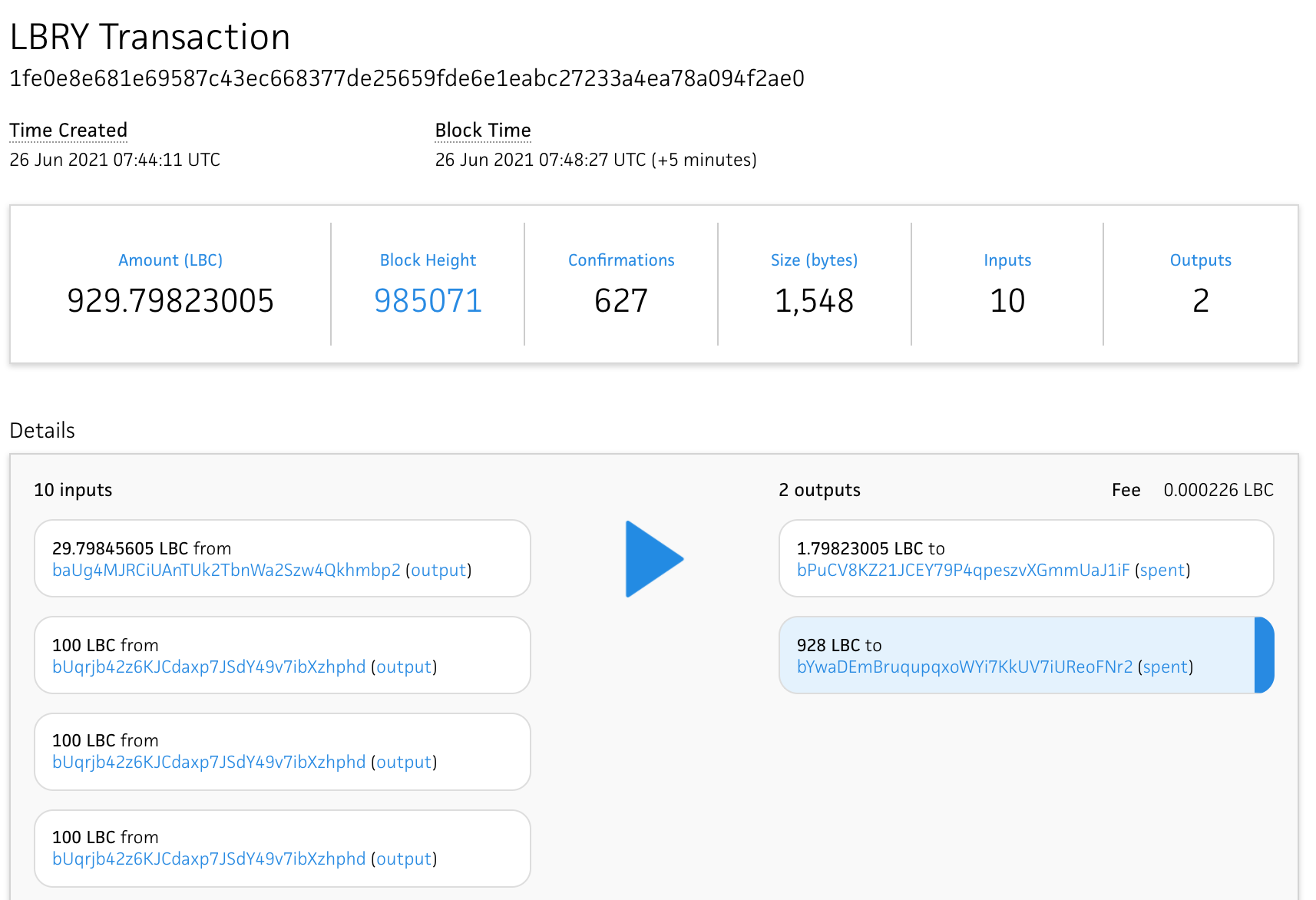This screenshot has height=900, width=1316.
Task: Click the 928 LBC to text
Action: point(839,645)
